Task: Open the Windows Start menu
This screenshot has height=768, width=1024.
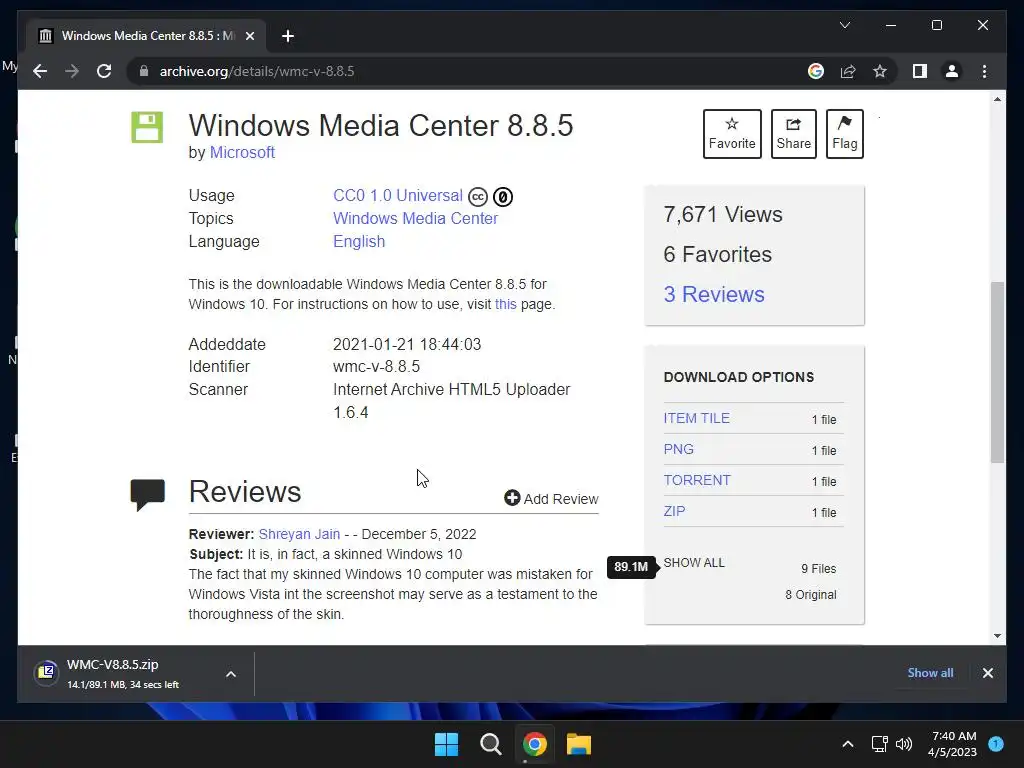Action: [x=447, y=744]
